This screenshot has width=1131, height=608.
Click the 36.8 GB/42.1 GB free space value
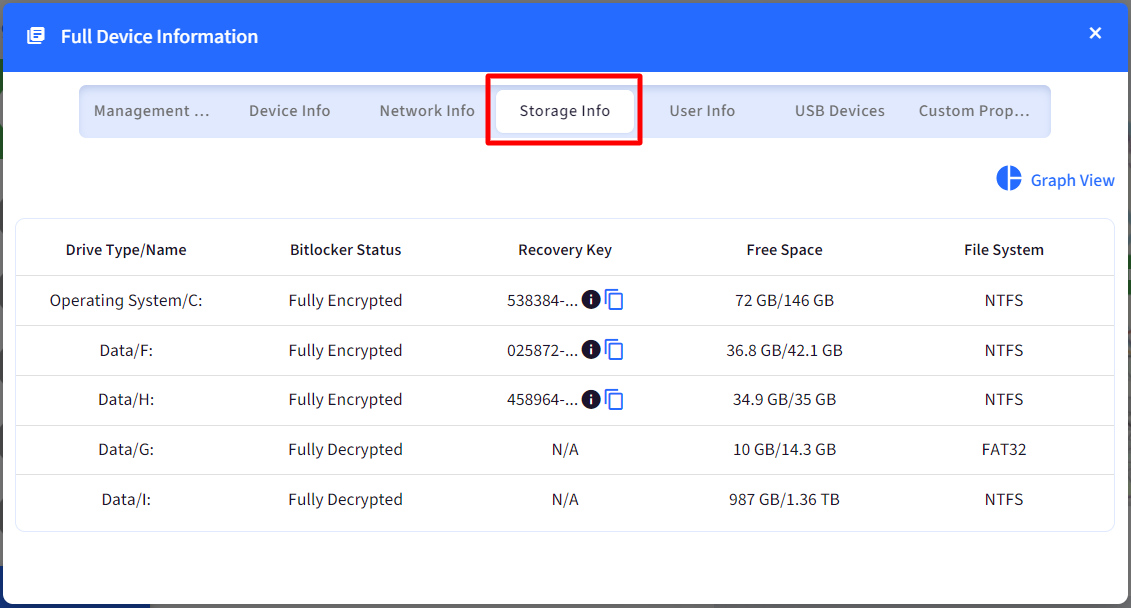pos(784,351)
